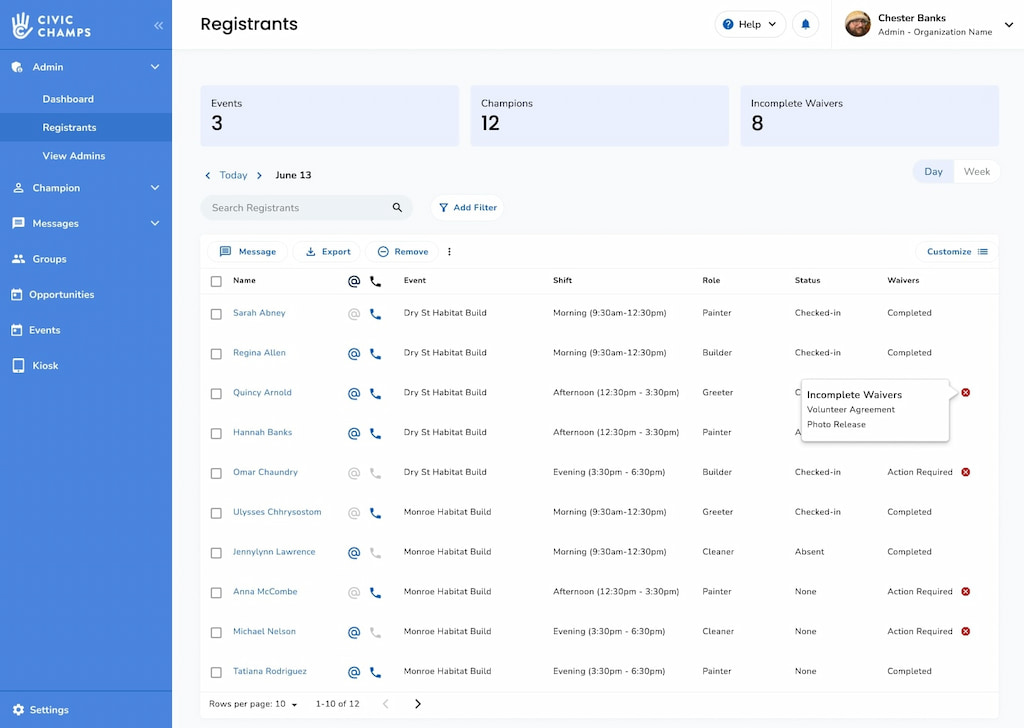Open the more options menu beside Remove
This screenshot has height=728, width=1024.
tap(449, 251)
